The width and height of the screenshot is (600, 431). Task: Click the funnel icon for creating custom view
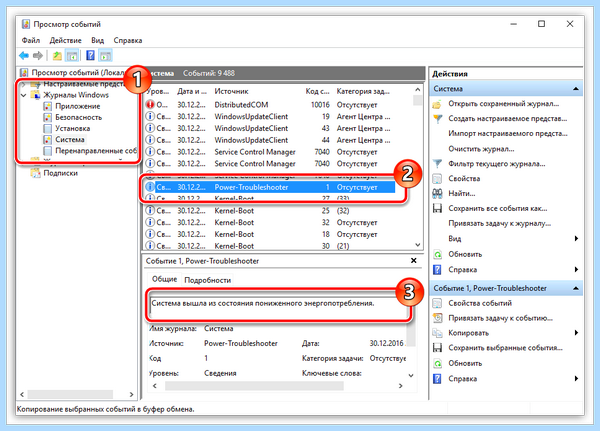pyautogui.click(x=437, y=119)
